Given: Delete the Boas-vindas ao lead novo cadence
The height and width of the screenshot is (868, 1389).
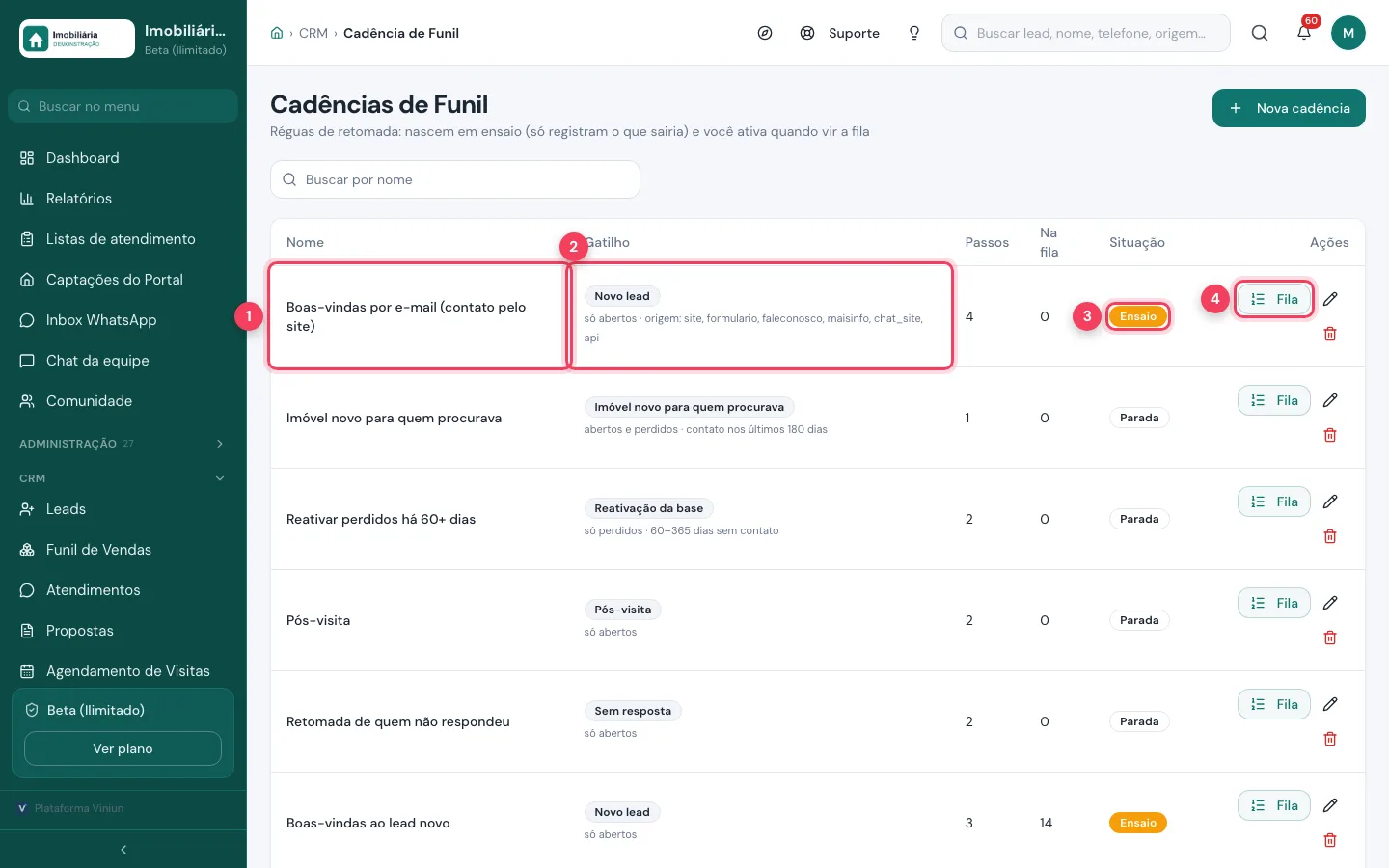Looking at the screenshot, I should click(x=1330, y=840).
